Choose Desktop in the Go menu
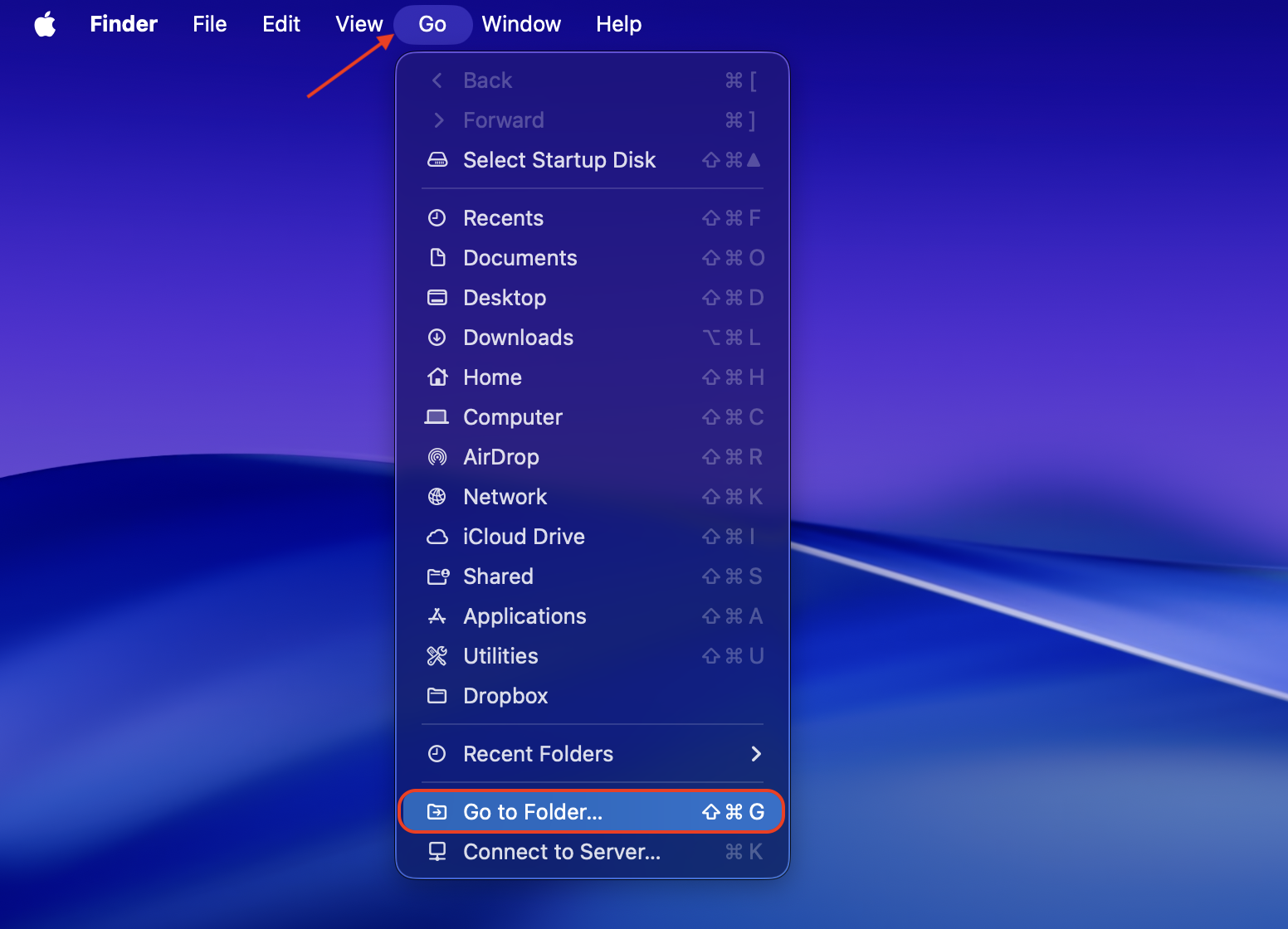This screenshot has width=1288, height=929. 593,298
